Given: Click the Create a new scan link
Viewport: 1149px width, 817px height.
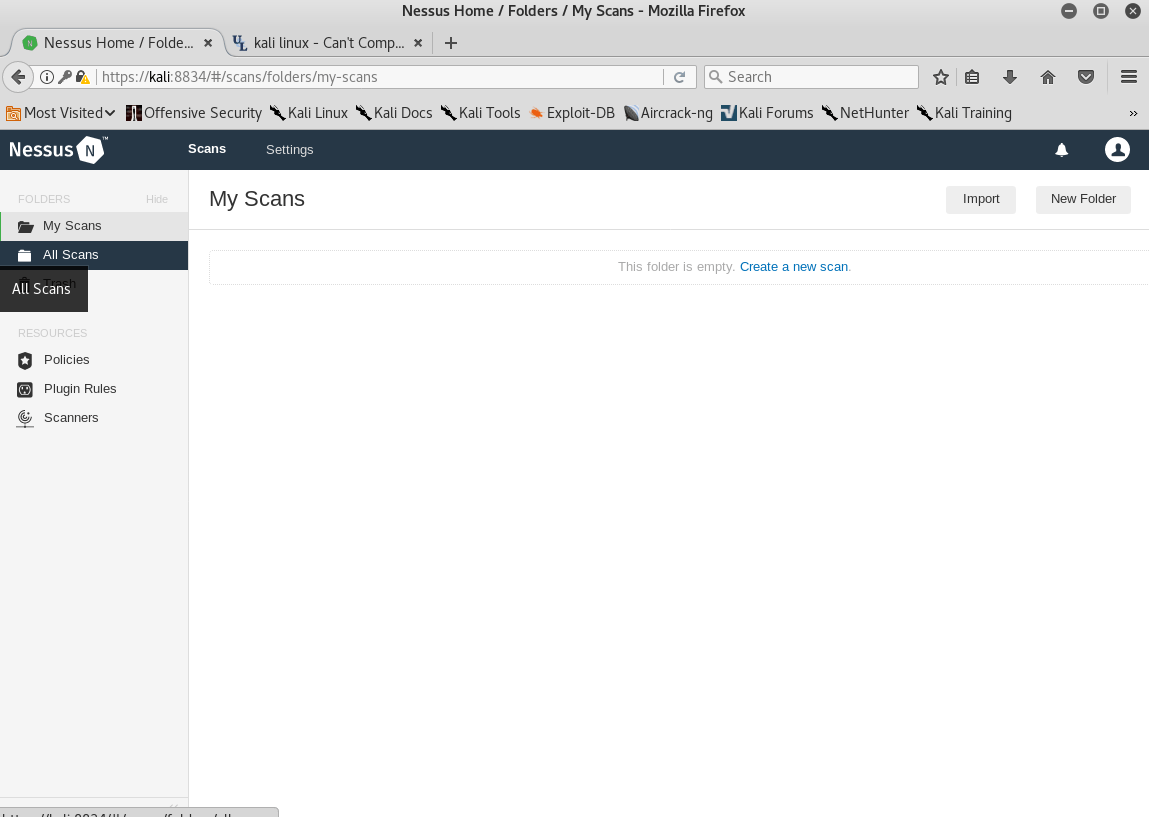Looking at the screenshot, I should [793, 266].
